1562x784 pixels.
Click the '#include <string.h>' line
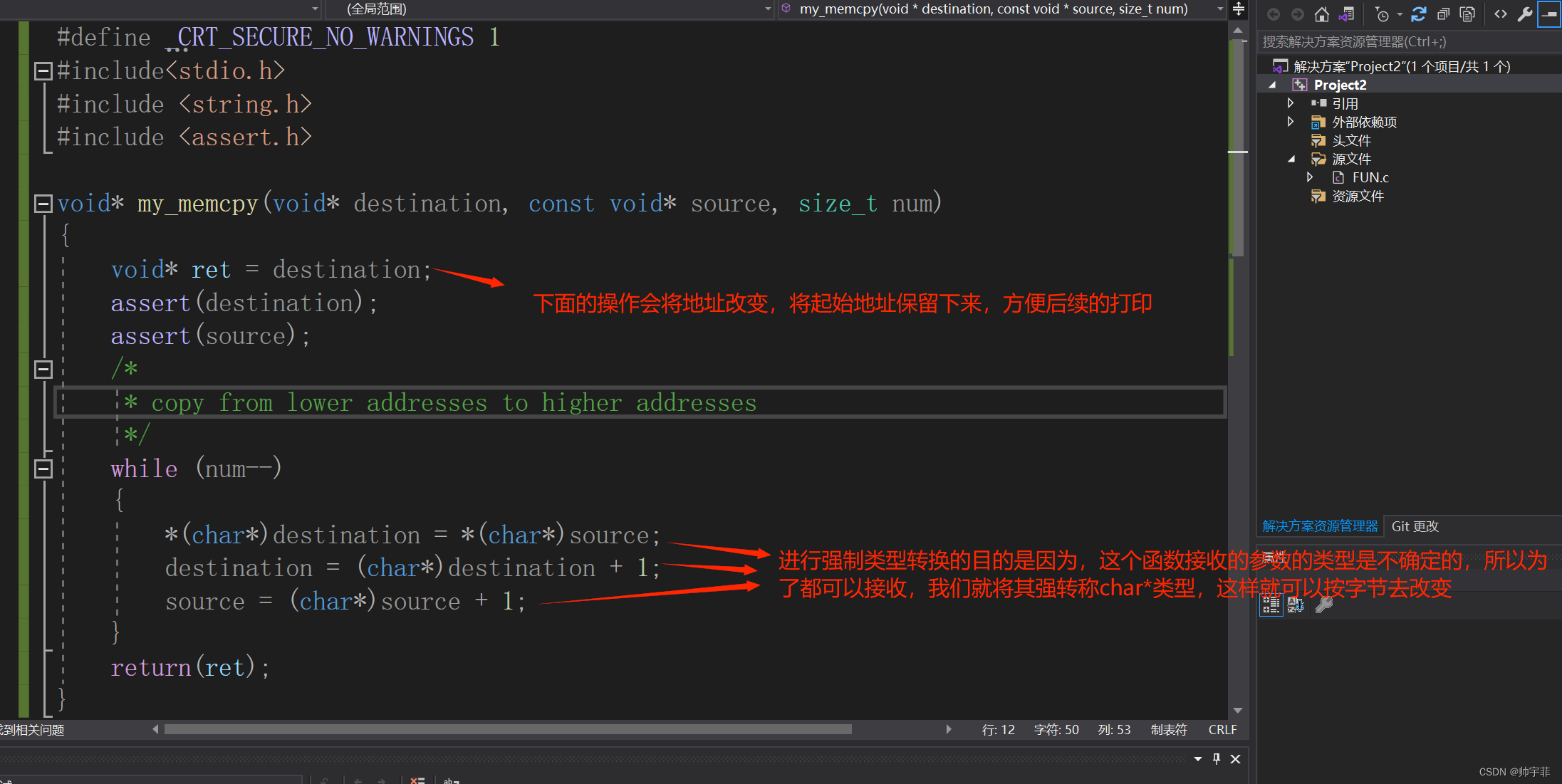pos(184,104)
